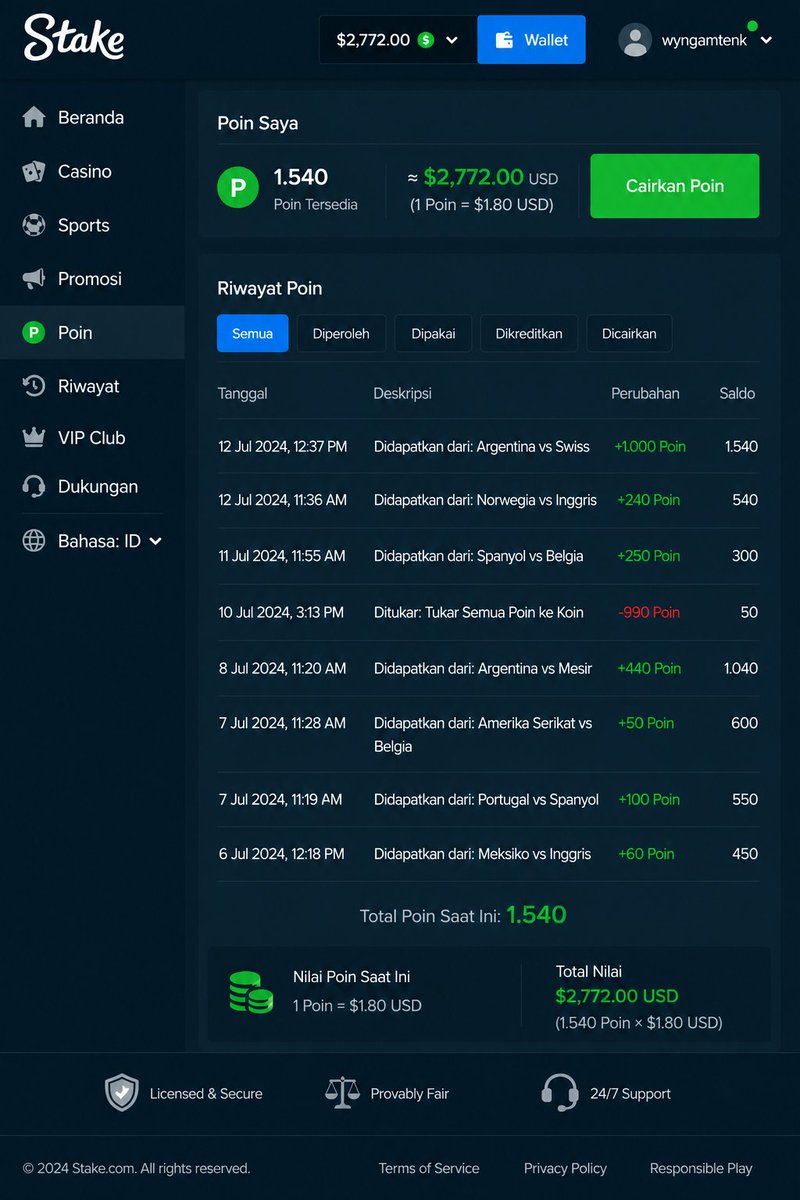
Task: Click the red -990 Poin value
Action: 648,612
